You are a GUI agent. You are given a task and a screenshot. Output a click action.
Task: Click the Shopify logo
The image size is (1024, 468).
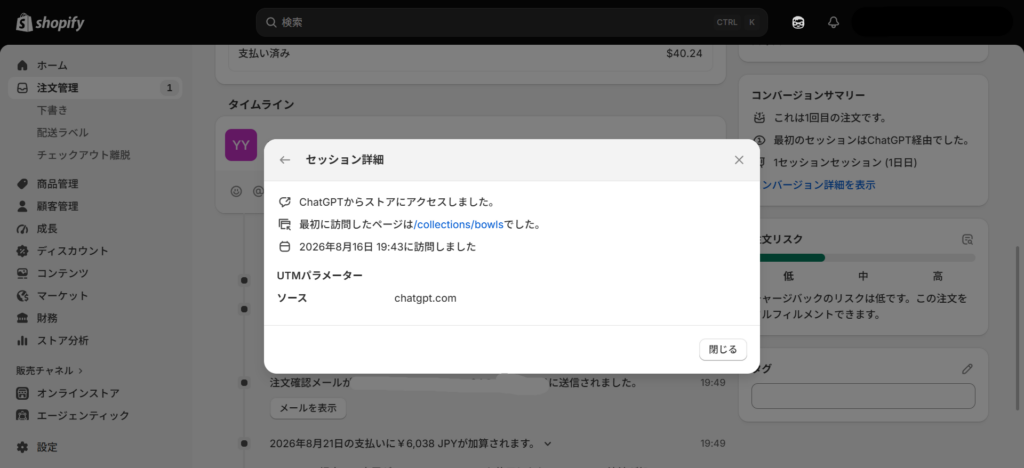point(50,23)
